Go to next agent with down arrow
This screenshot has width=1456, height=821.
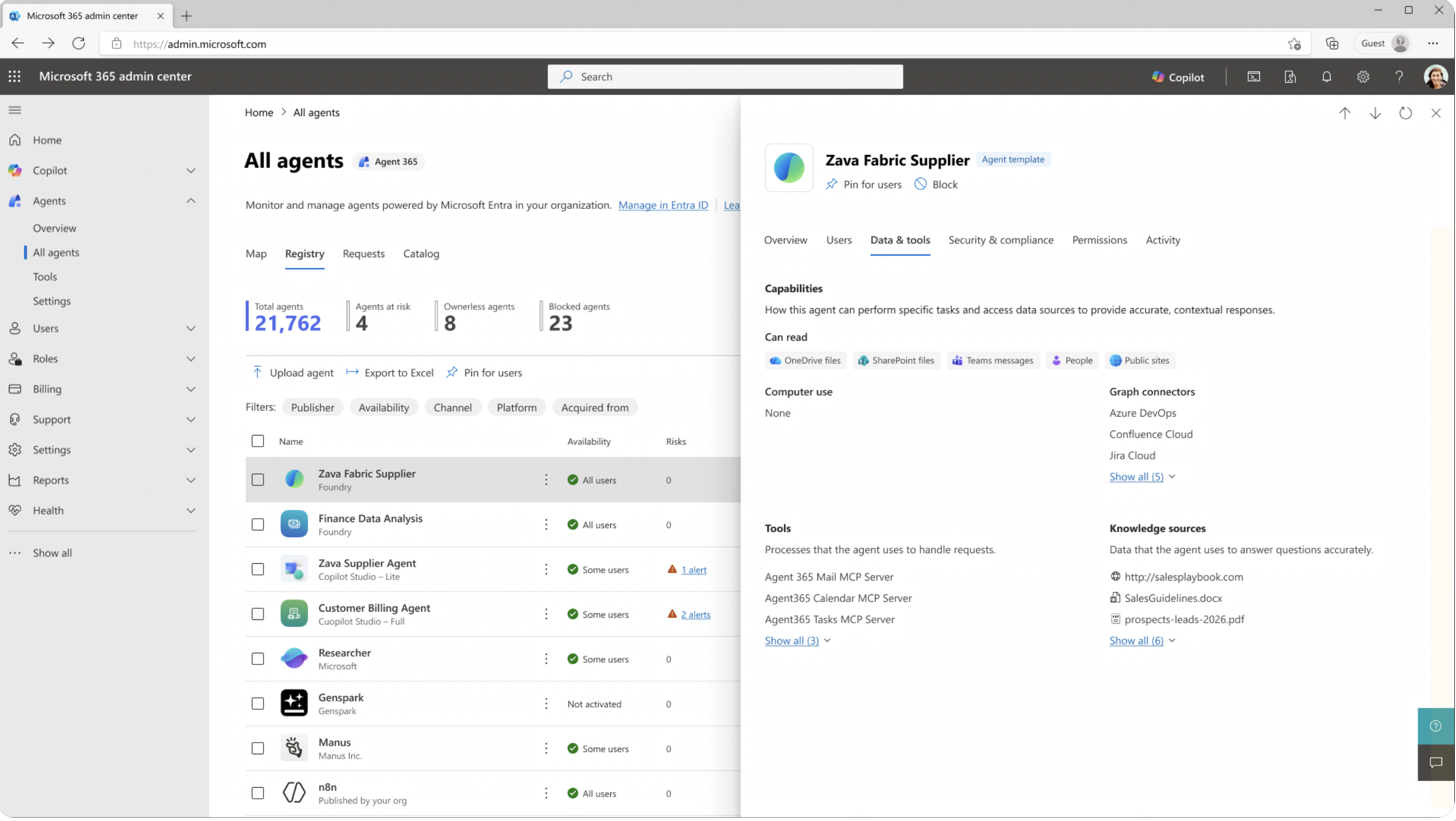coord(1375,113)
